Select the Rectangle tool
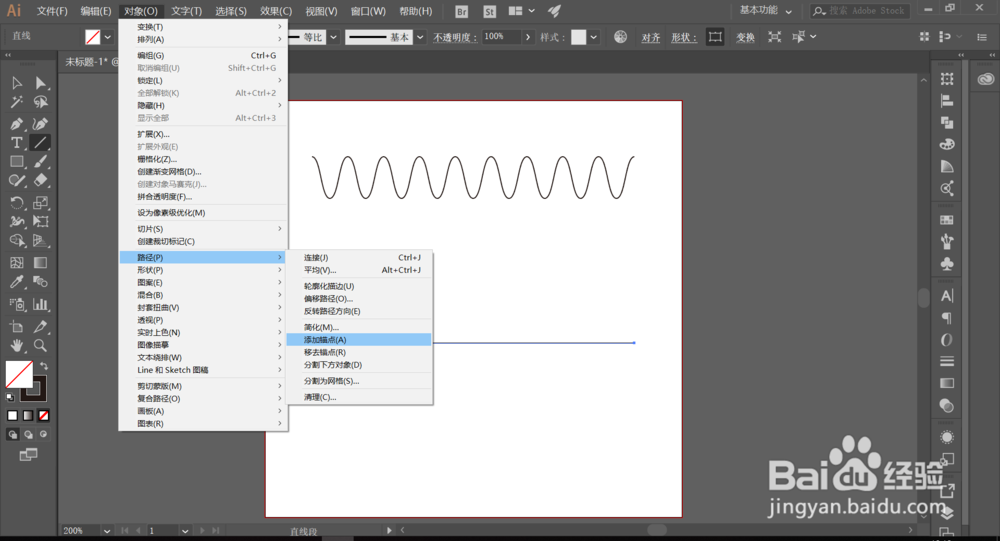1000x541 pixels. click(17, 162)
